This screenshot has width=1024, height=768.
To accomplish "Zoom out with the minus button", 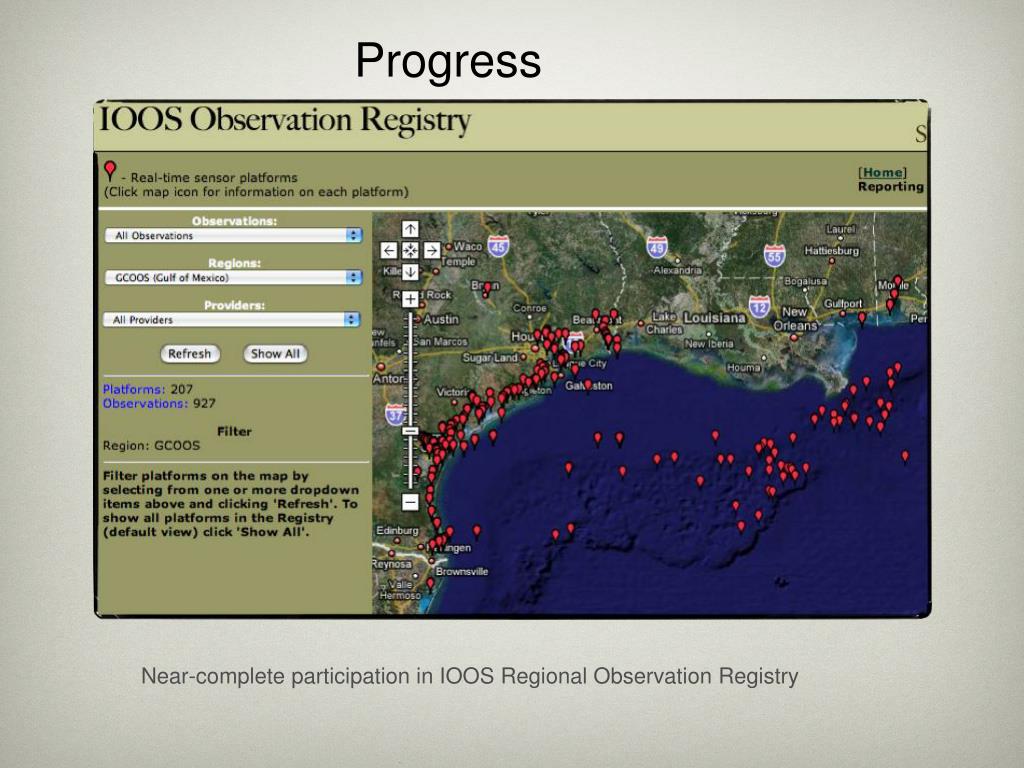I will (410, 502).
